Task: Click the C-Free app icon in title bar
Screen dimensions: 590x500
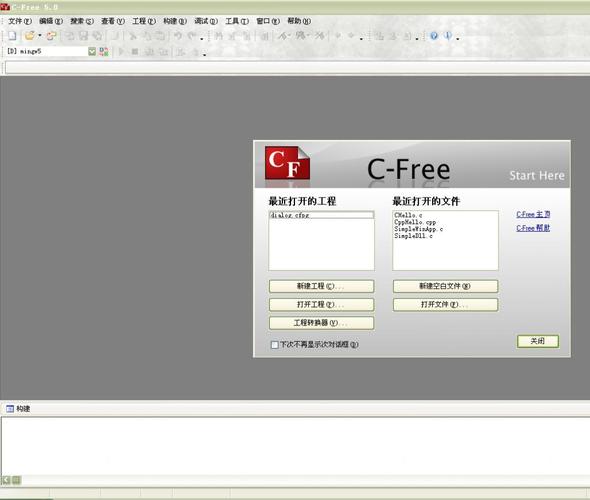Action: (5, 7)
